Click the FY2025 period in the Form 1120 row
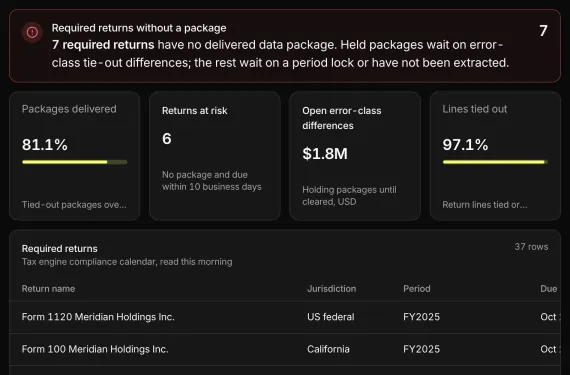Screen dimensions: 570x375 (421, 317)
